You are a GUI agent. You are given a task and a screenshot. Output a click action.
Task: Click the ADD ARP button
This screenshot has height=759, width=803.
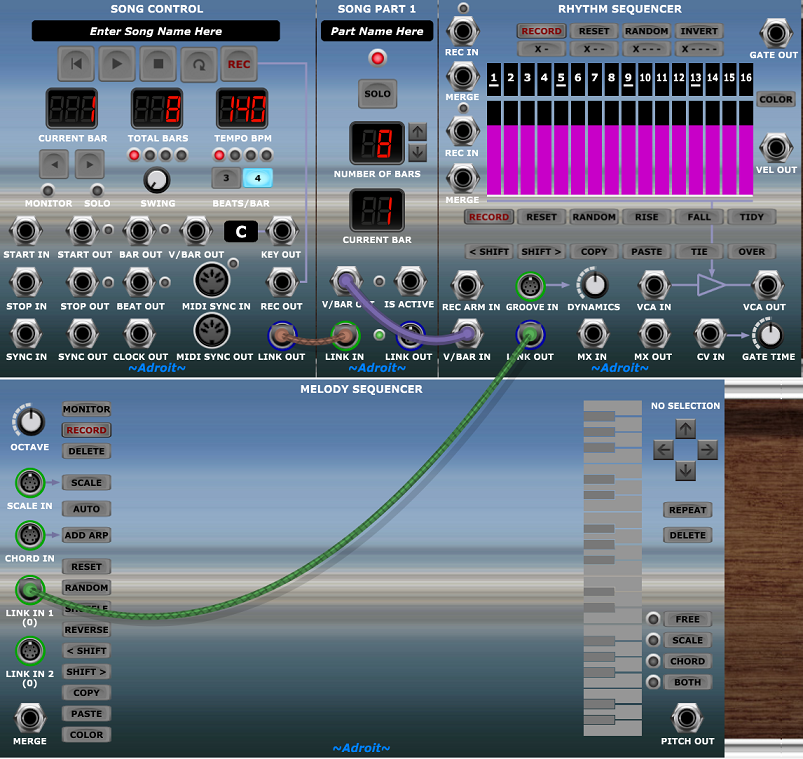pos(87,535)
